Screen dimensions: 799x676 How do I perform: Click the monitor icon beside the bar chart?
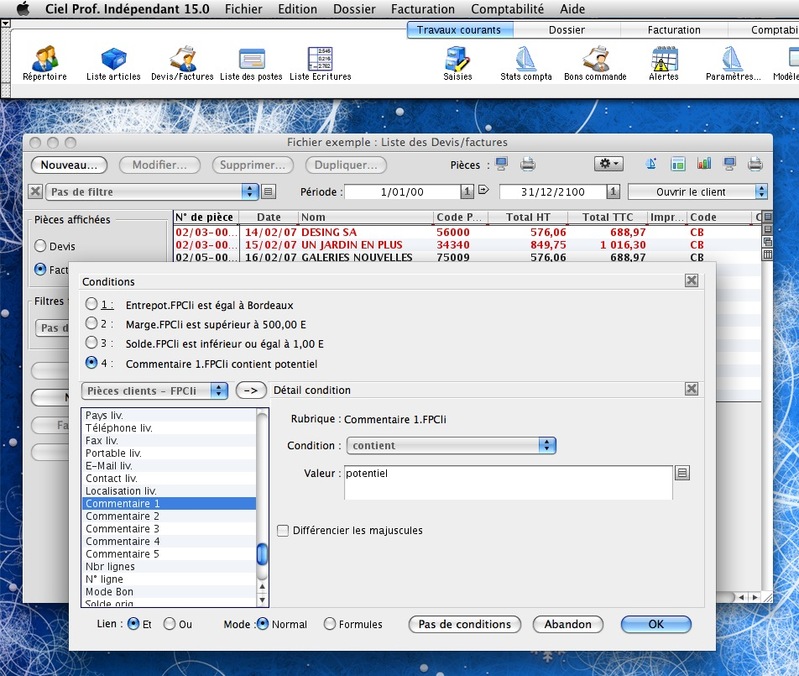pyautogui.click(x=730, y=164)
